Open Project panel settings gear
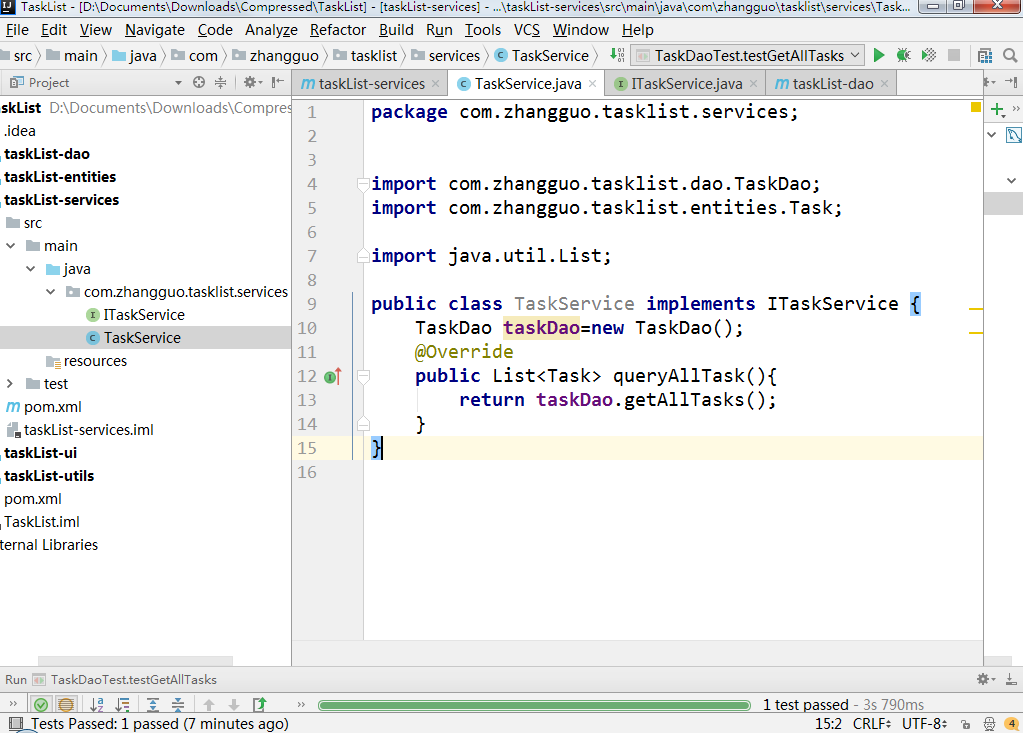The width and height of the screenshot is (1023, 733). 252,83
